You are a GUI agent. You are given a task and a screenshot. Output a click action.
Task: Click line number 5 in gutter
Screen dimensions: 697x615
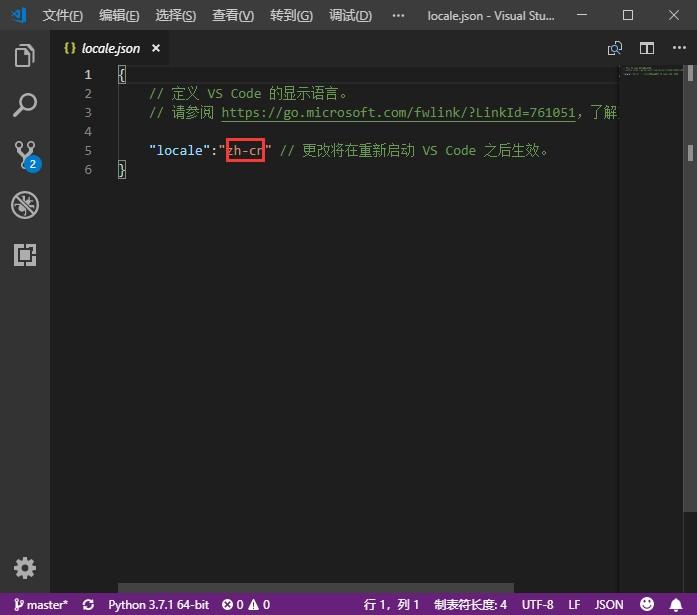click(88, 151)
